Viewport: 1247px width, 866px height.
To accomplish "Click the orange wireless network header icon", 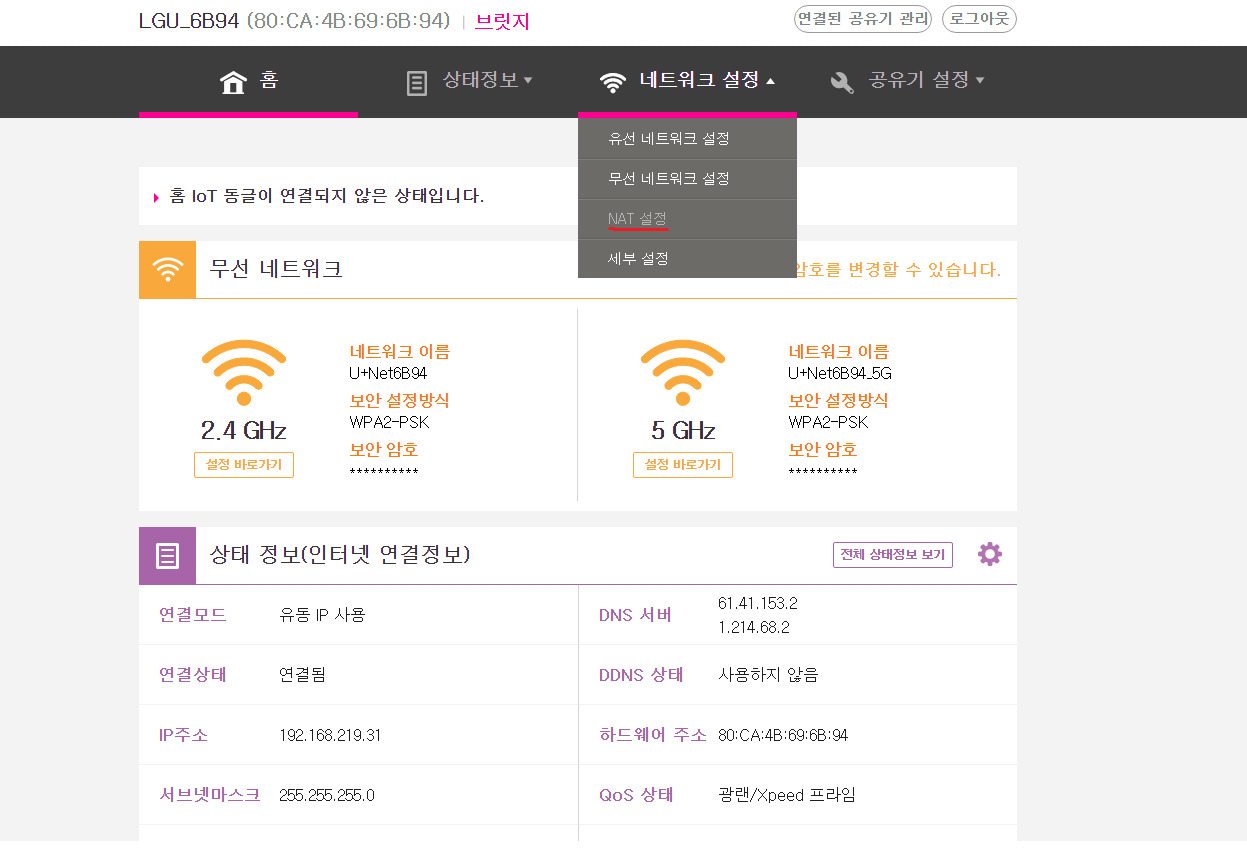I will pos(167,269).
